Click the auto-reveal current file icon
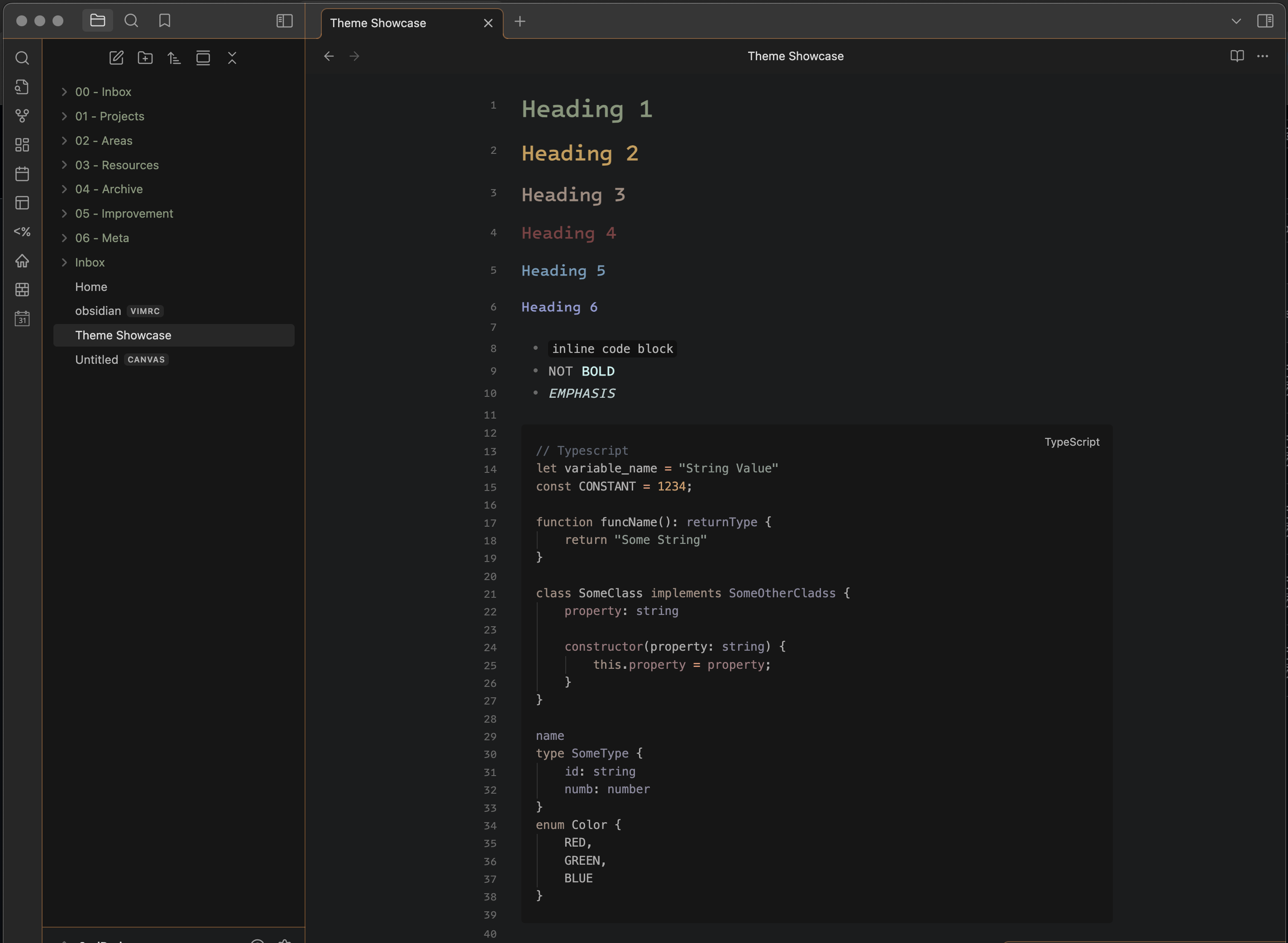Viewport: 1288px width, 943px height. (203, 57)
